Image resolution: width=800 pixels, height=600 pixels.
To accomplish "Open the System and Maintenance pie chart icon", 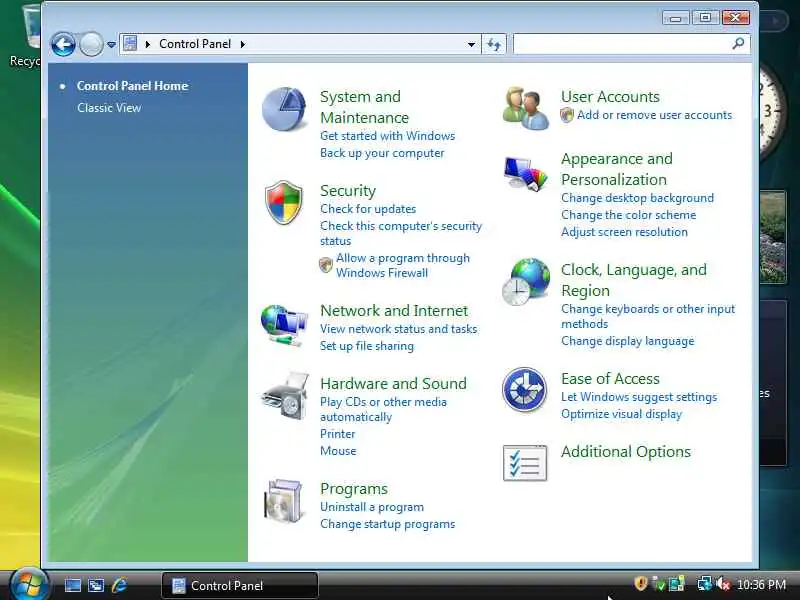I will [x=284, y=109].
